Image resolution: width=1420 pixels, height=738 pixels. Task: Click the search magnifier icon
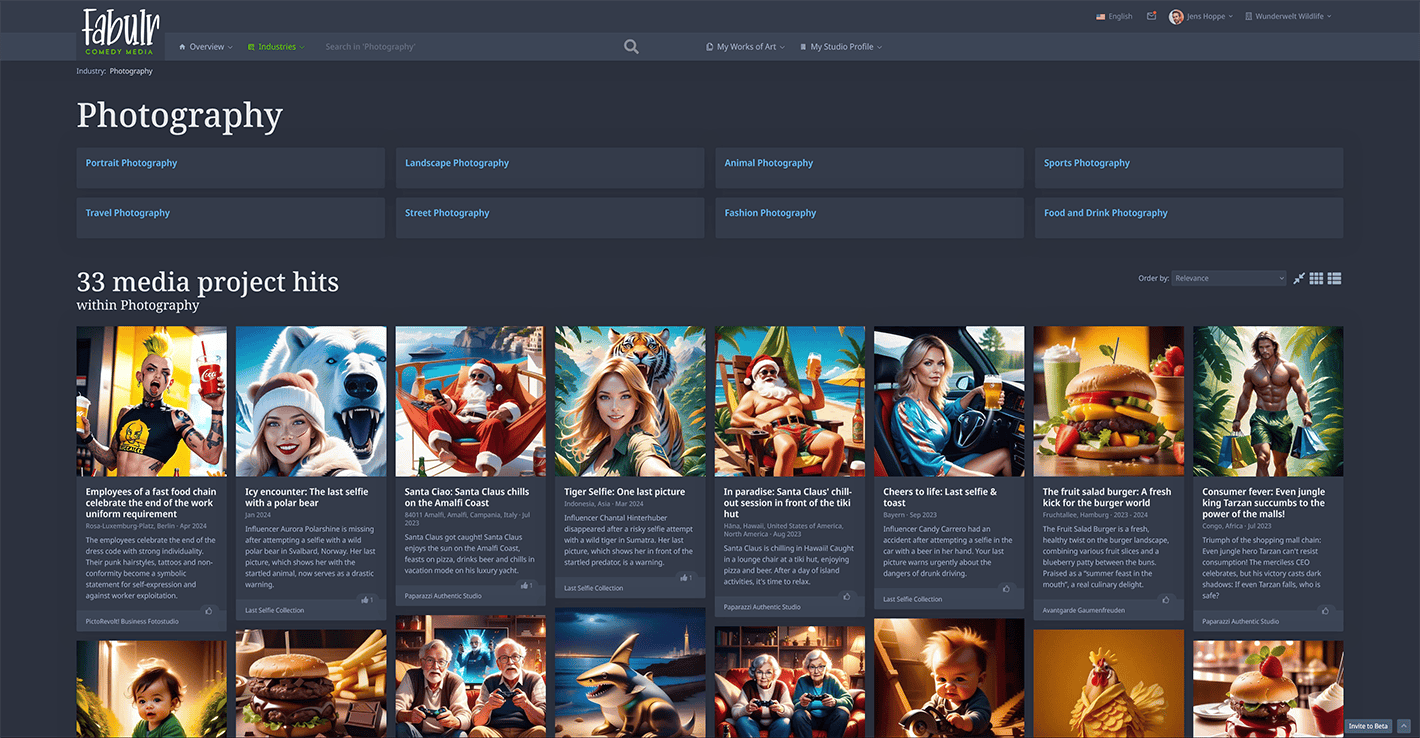[x=631, y=46]
